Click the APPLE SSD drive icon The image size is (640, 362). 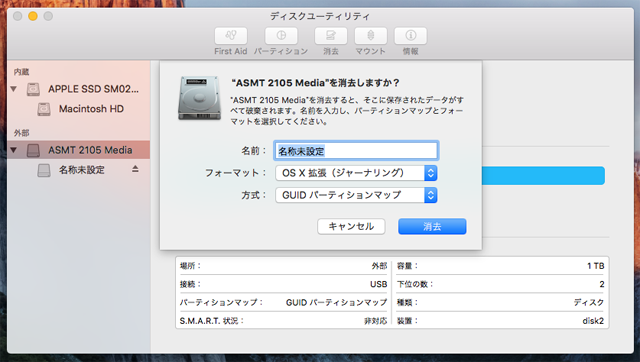pyautogui.click(x=33, y=89)
